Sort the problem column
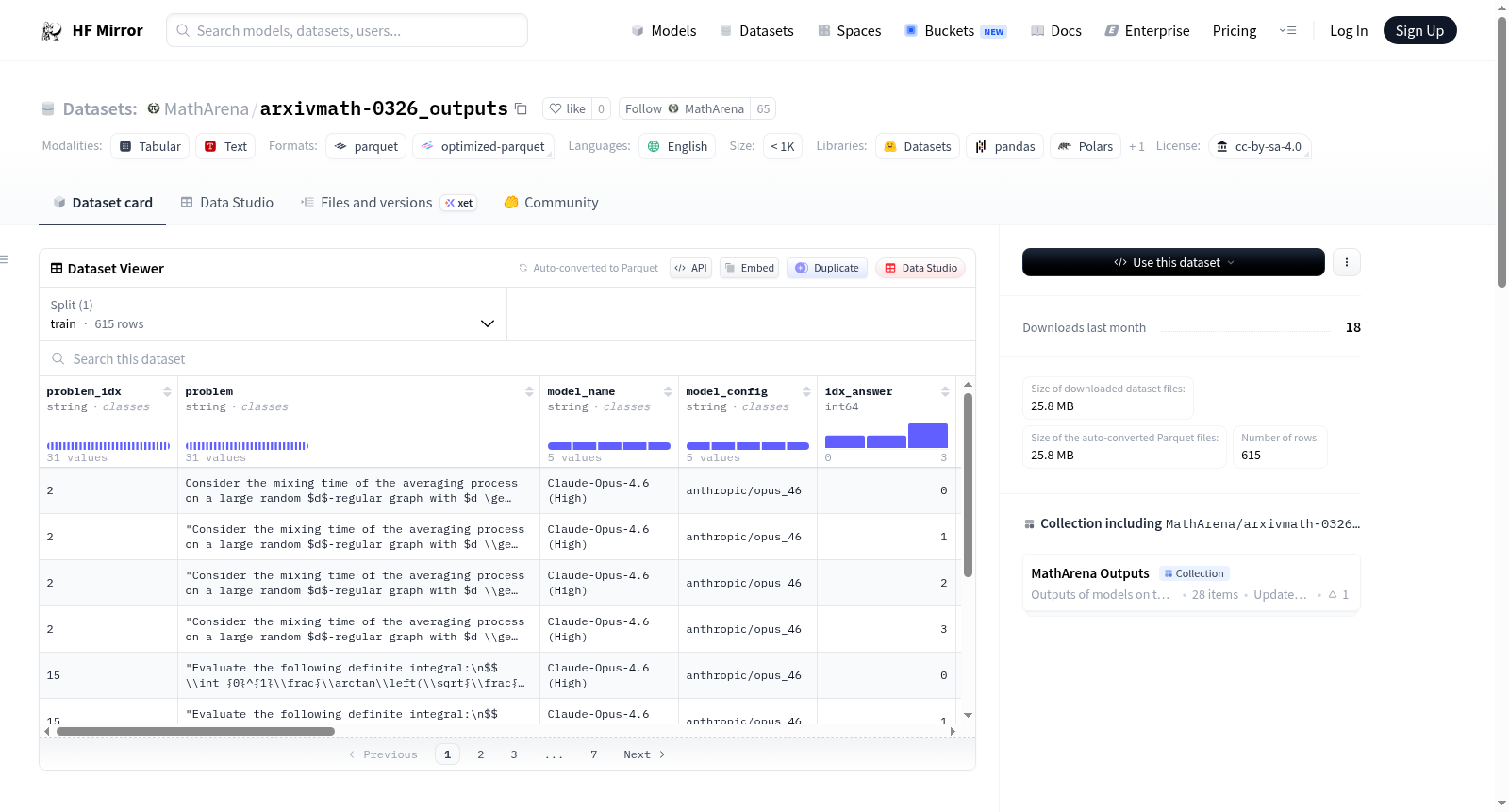 [529, 391]
